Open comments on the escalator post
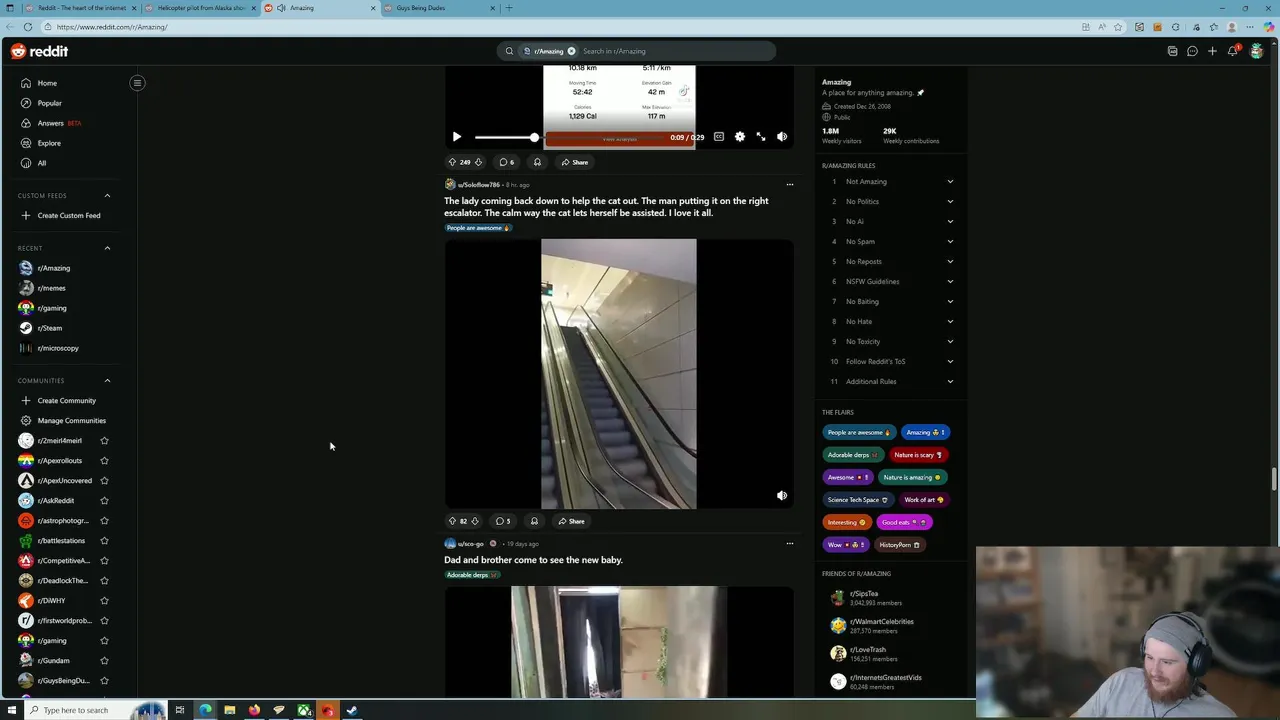Image resolution: width=1280 pixels, height=720 pixels. pyautogui.click(x=503, y=521)
